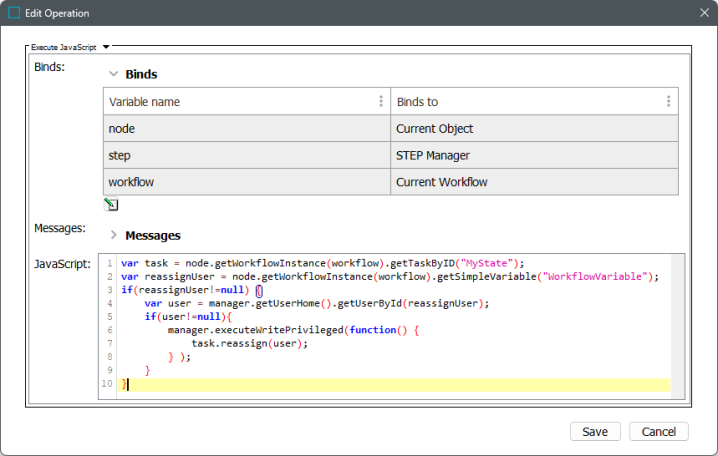The width and height of the screenshot is (718, 456).
Task: Expand the Messages section
Action: click(x=113, y=235)
